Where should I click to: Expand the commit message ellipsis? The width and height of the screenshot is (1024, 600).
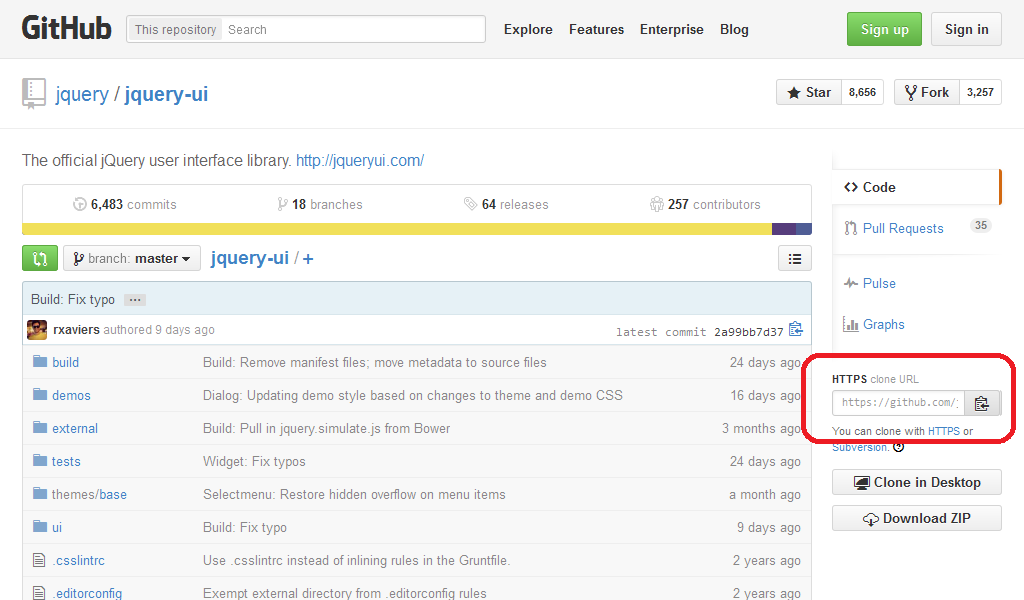pos(136,300)
